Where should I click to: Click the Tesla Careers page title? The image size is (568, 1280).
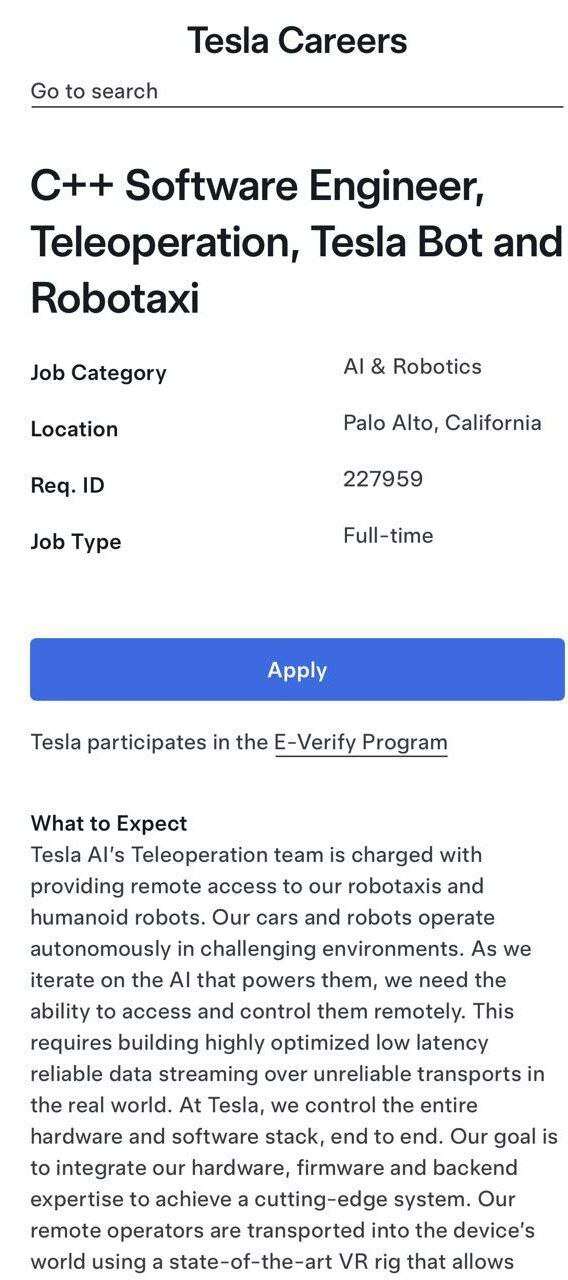coord(297,41)
